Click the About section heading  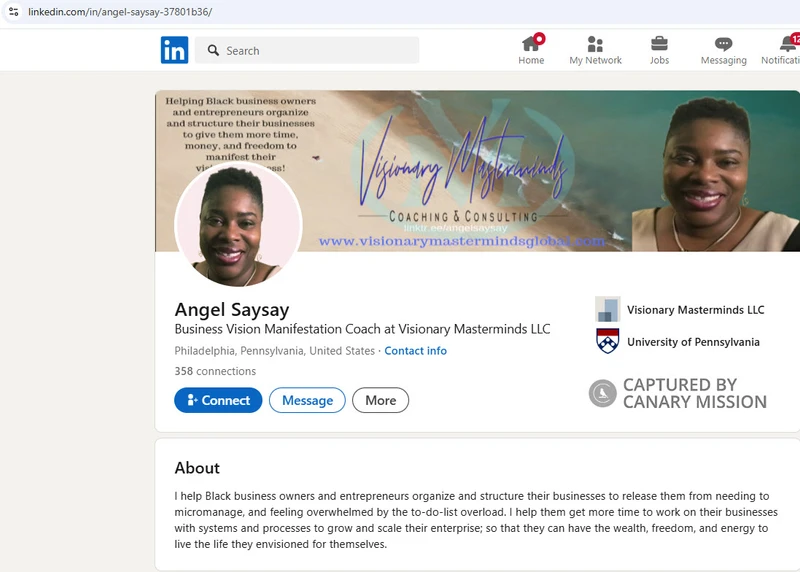(197, 468)
